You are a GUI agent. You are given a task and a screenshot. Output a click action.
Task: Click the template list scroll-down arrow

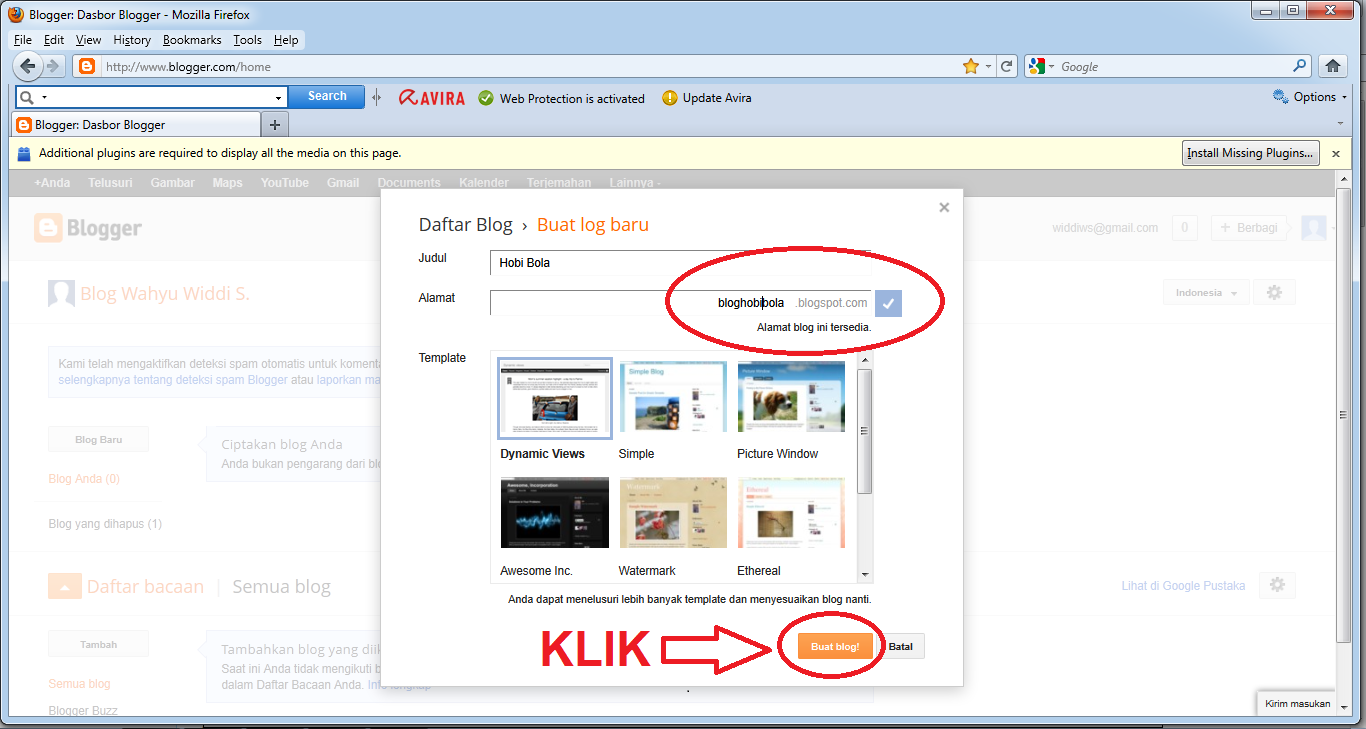point(865,575)
